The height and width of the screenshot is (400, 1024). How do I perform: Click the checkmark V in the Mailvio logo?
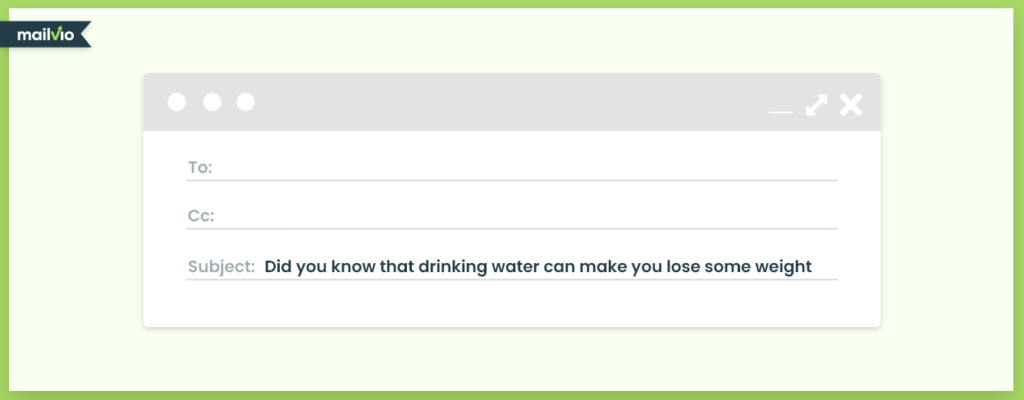pos(57,33)
